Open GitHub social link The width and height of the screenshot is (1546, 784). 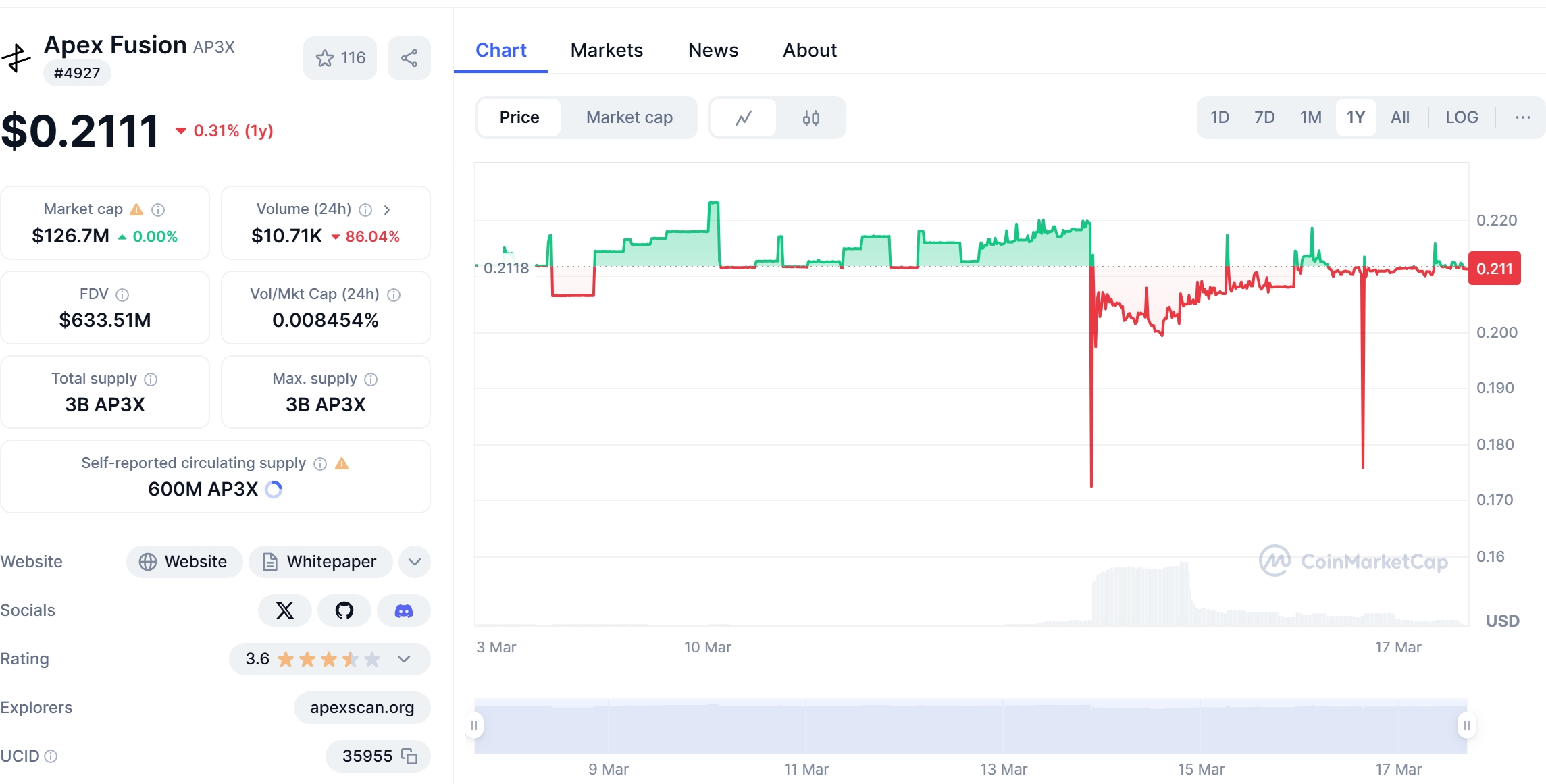[344, 610]
